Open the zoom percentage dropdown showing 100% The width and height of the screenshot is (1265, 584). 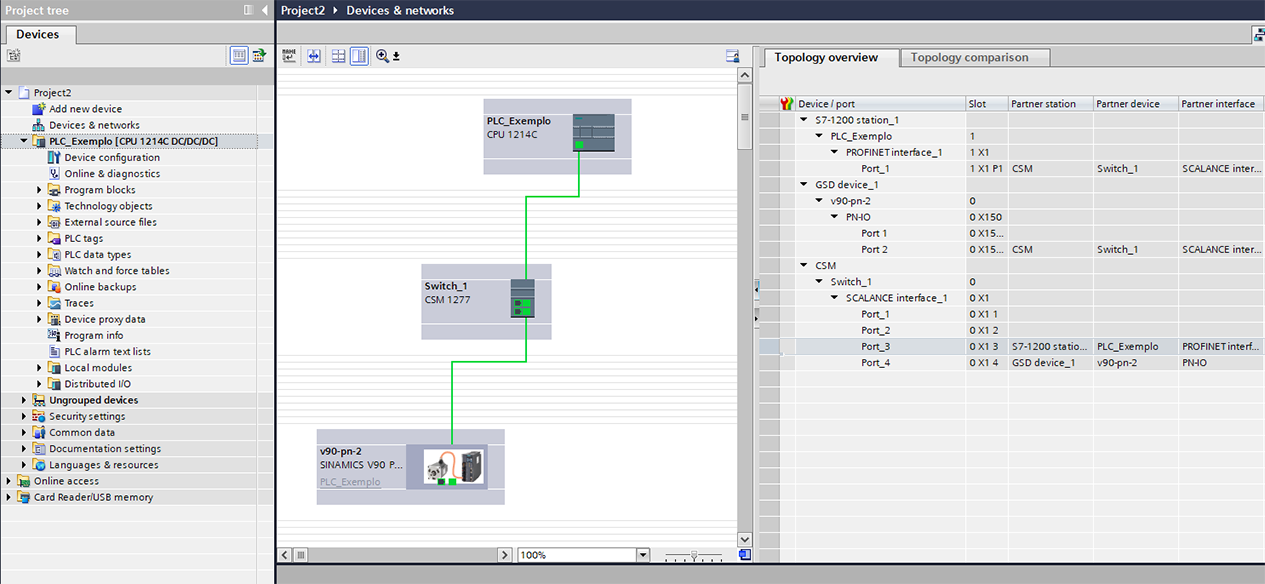643,554
